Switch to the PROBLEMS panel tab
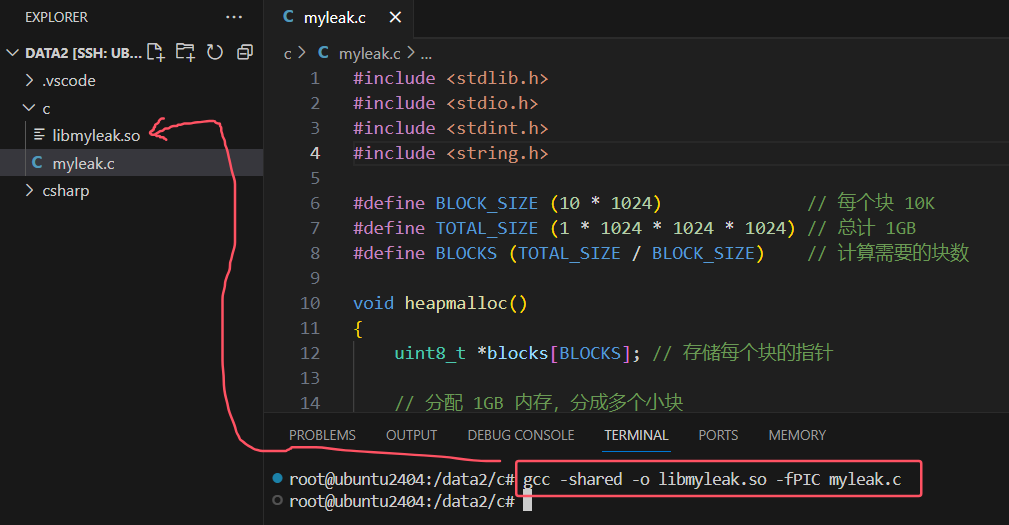This screenshot has height=525, width=1009. click(322, 435)
